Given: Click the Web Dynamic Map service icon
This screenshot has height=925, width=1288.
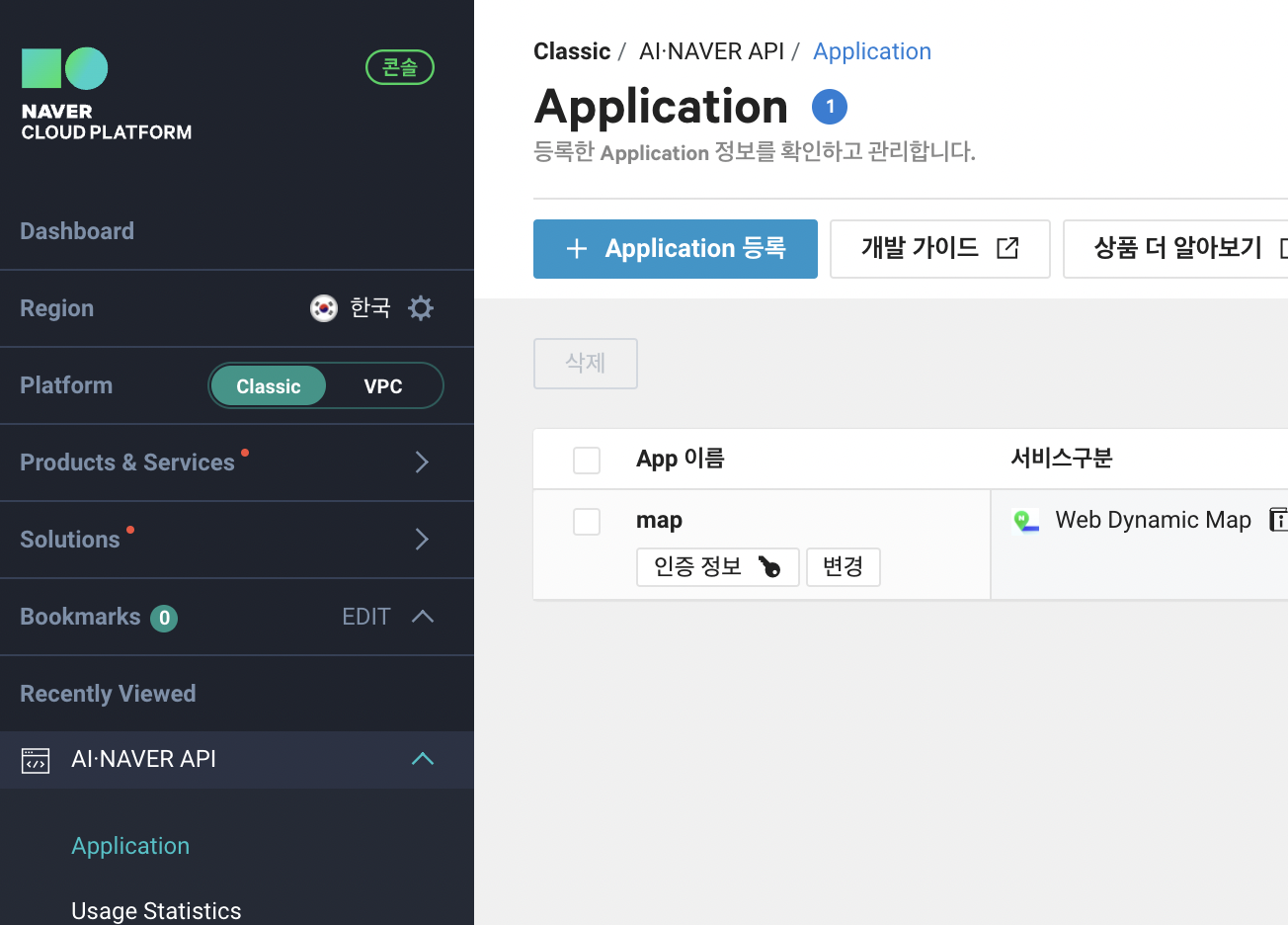Looking at the screenshot, I should coord(1026,521).
